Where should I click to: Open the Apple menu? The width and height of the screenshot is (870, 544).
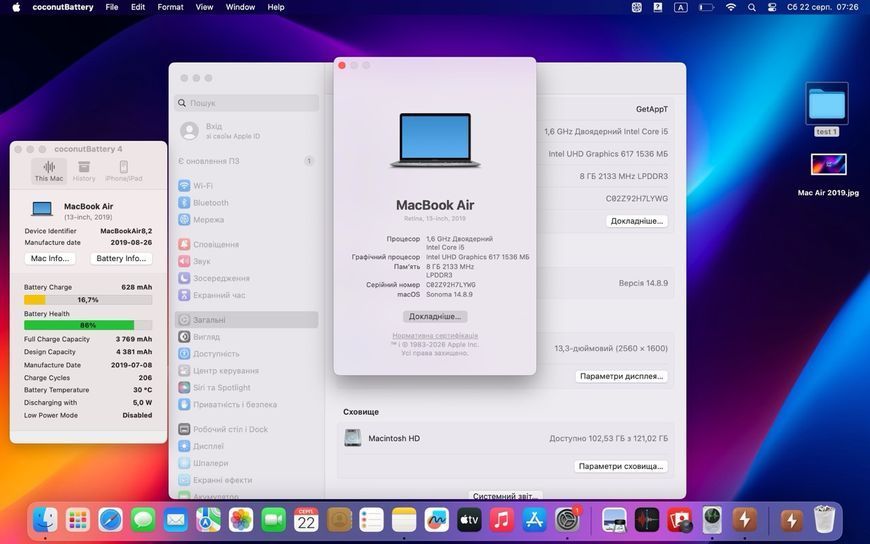pyautogui.click(x=16, y=7)
